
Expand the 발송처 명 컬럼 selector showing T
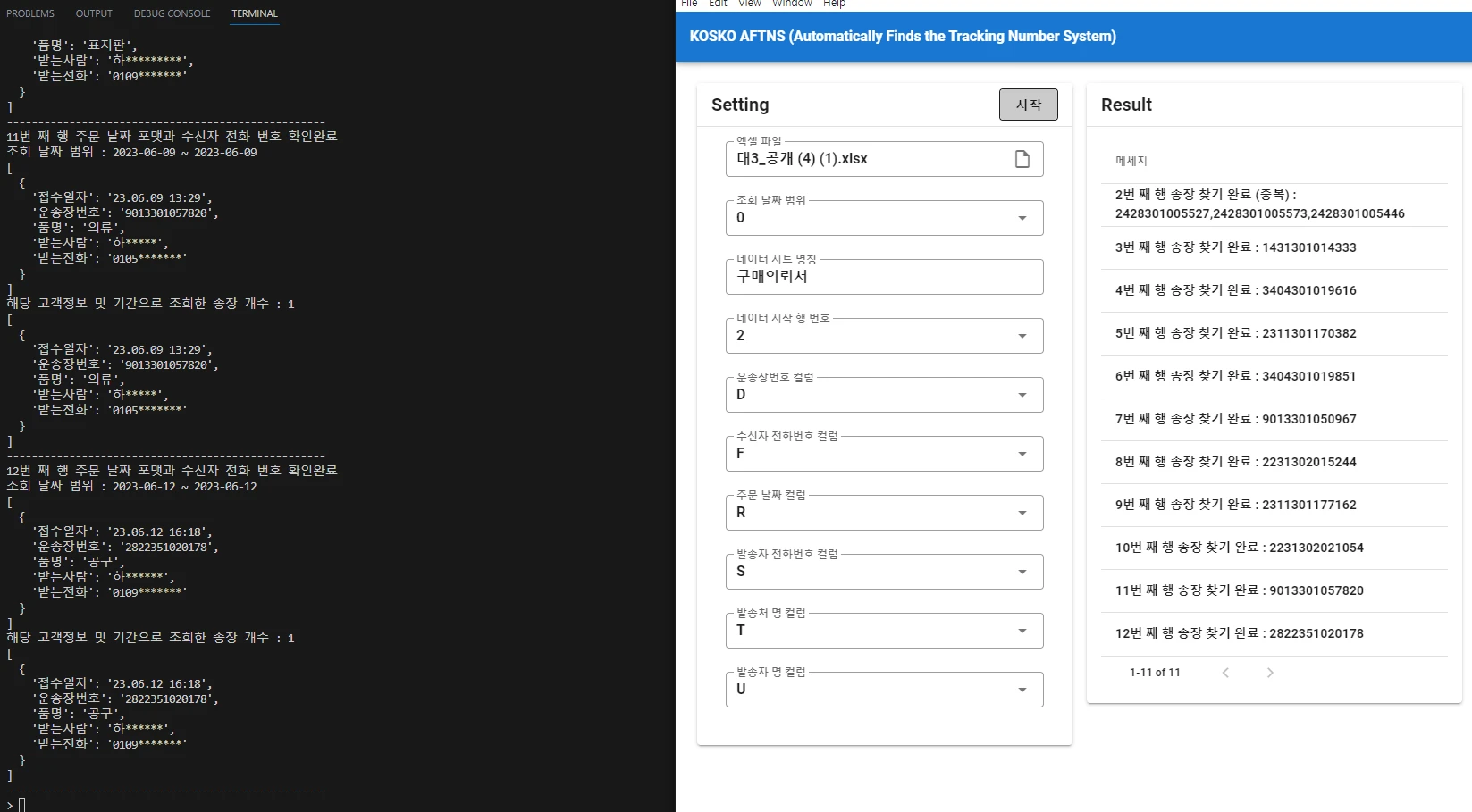pyautogui.click(x=1022, y=630)
